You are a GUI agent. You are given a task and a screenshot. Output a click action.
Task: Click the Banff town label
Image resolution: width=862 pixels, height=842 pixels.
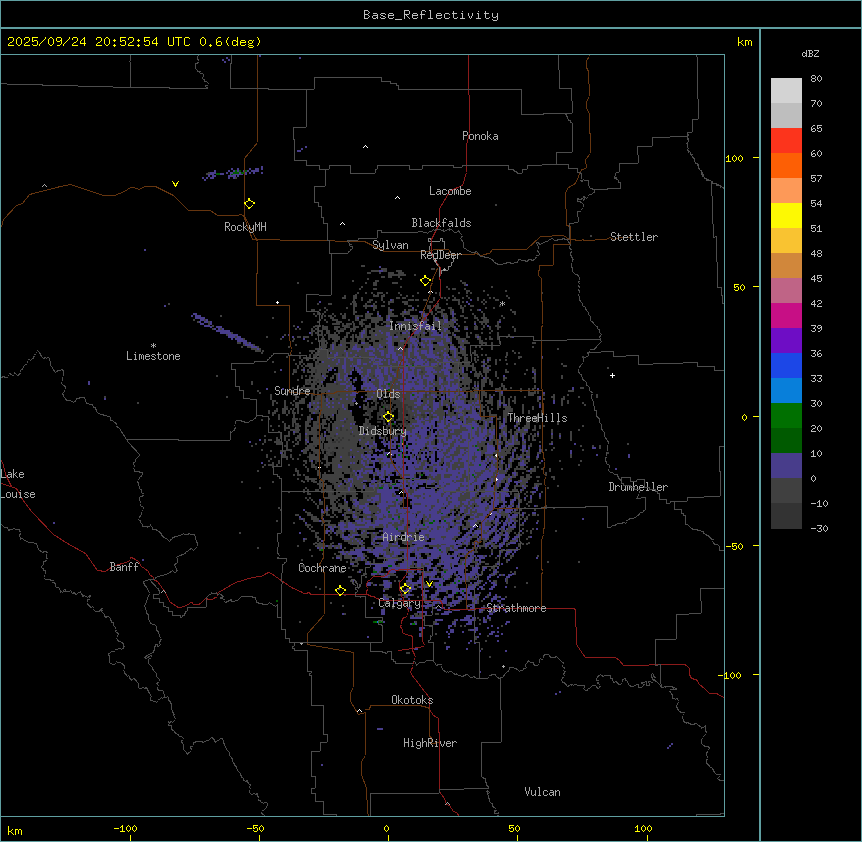click(124, 567)
